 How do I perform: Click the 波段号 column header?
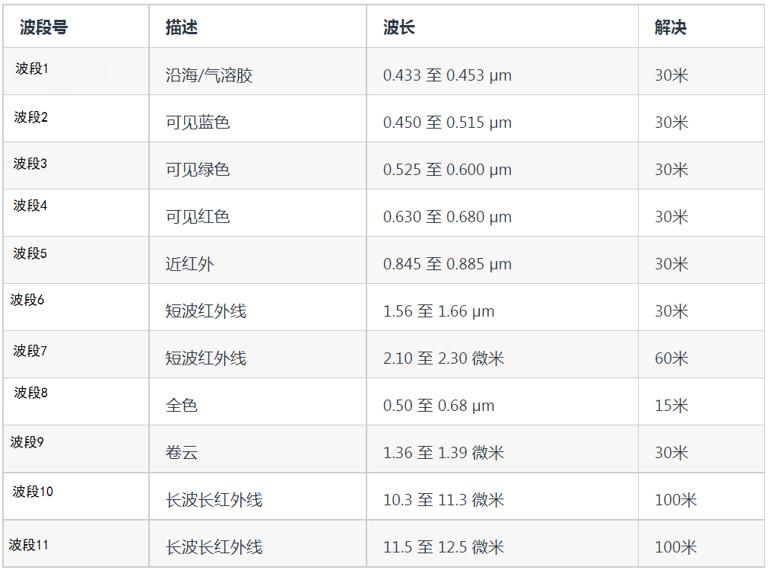44,27
